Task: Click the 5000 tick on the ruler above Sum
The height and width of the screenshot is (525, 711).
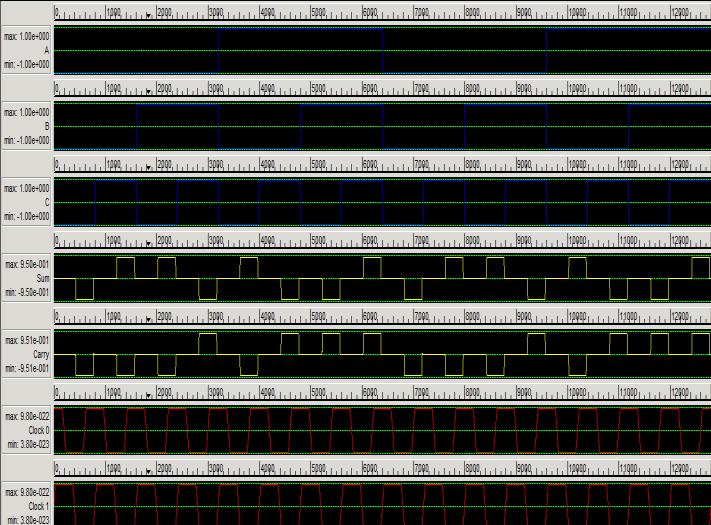Action: pyautogui.click(x=318, y=240)
